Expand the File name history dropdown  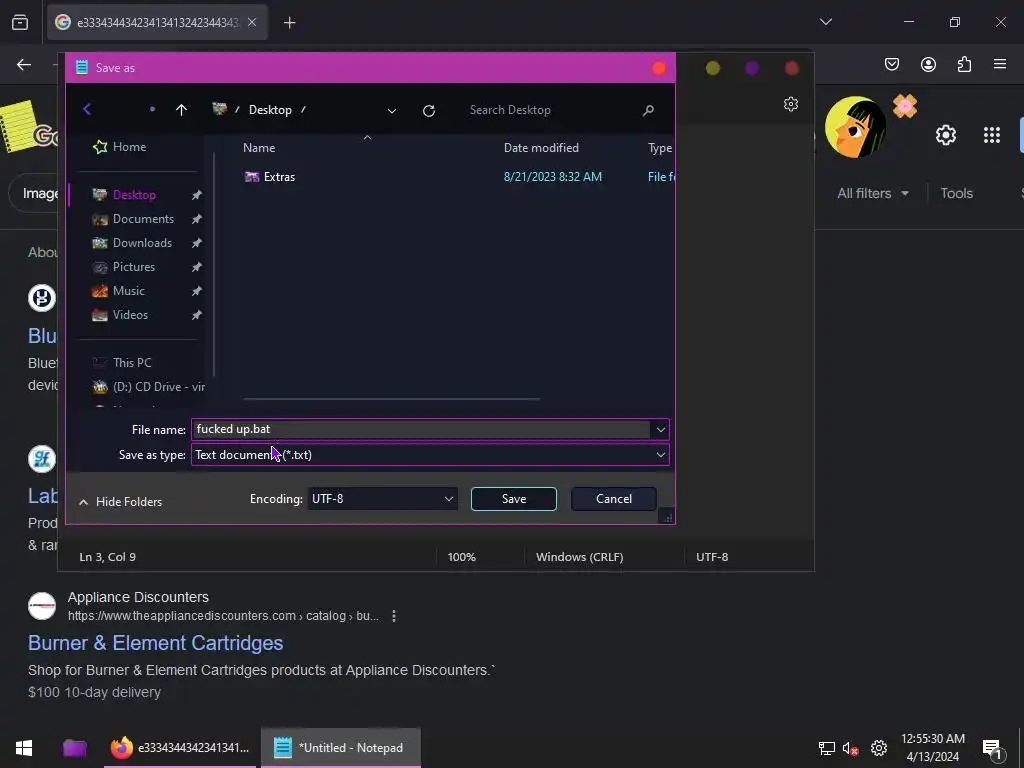(x=660, y=430)
